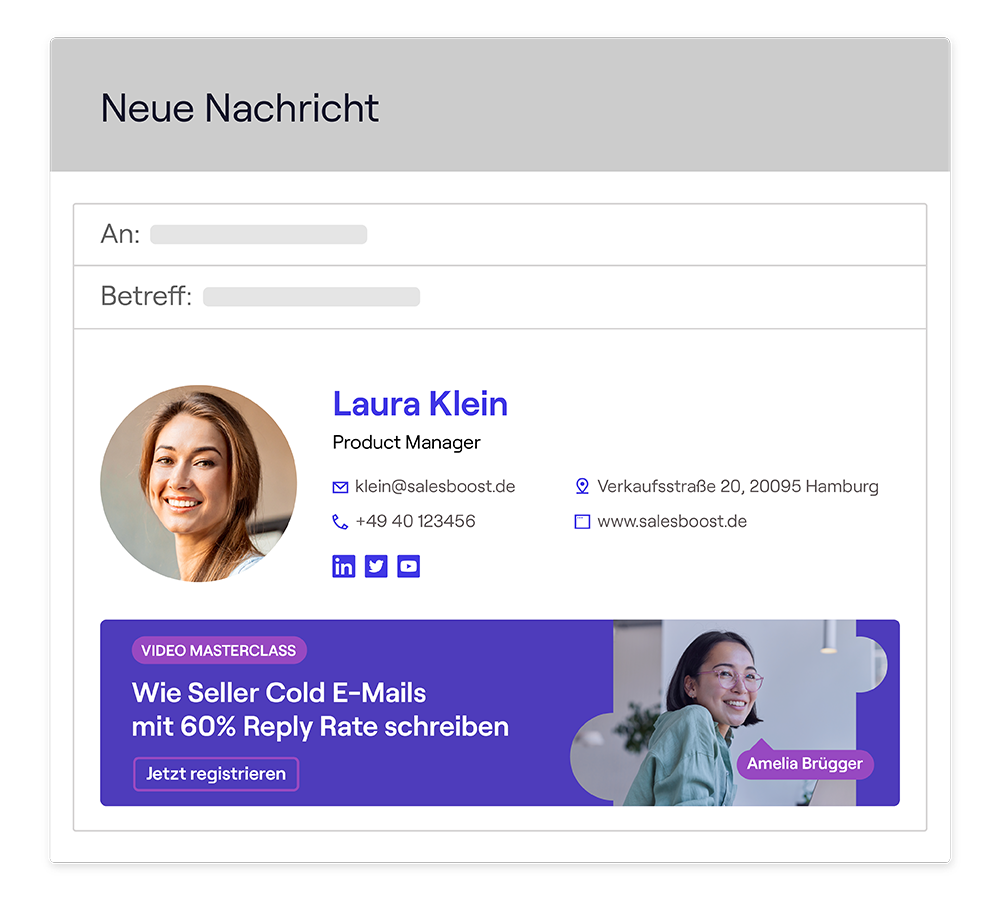Click the Betreff subject field
Viewport: 1000px width, 900px height.
500,297
